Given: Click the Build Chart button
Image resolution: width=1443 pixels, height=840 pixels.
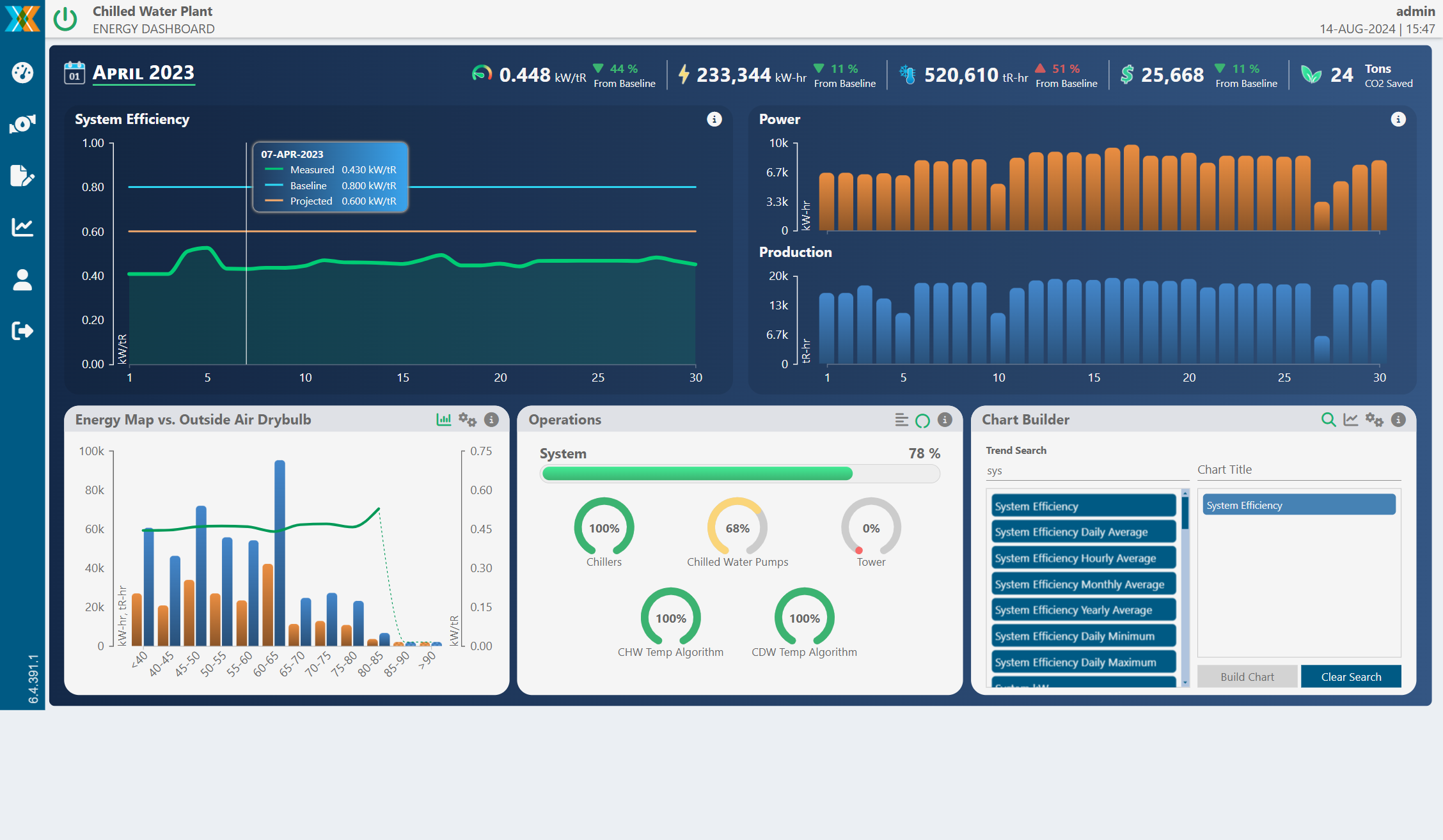Looking at the screenshot, I should tap(1247, 676).
